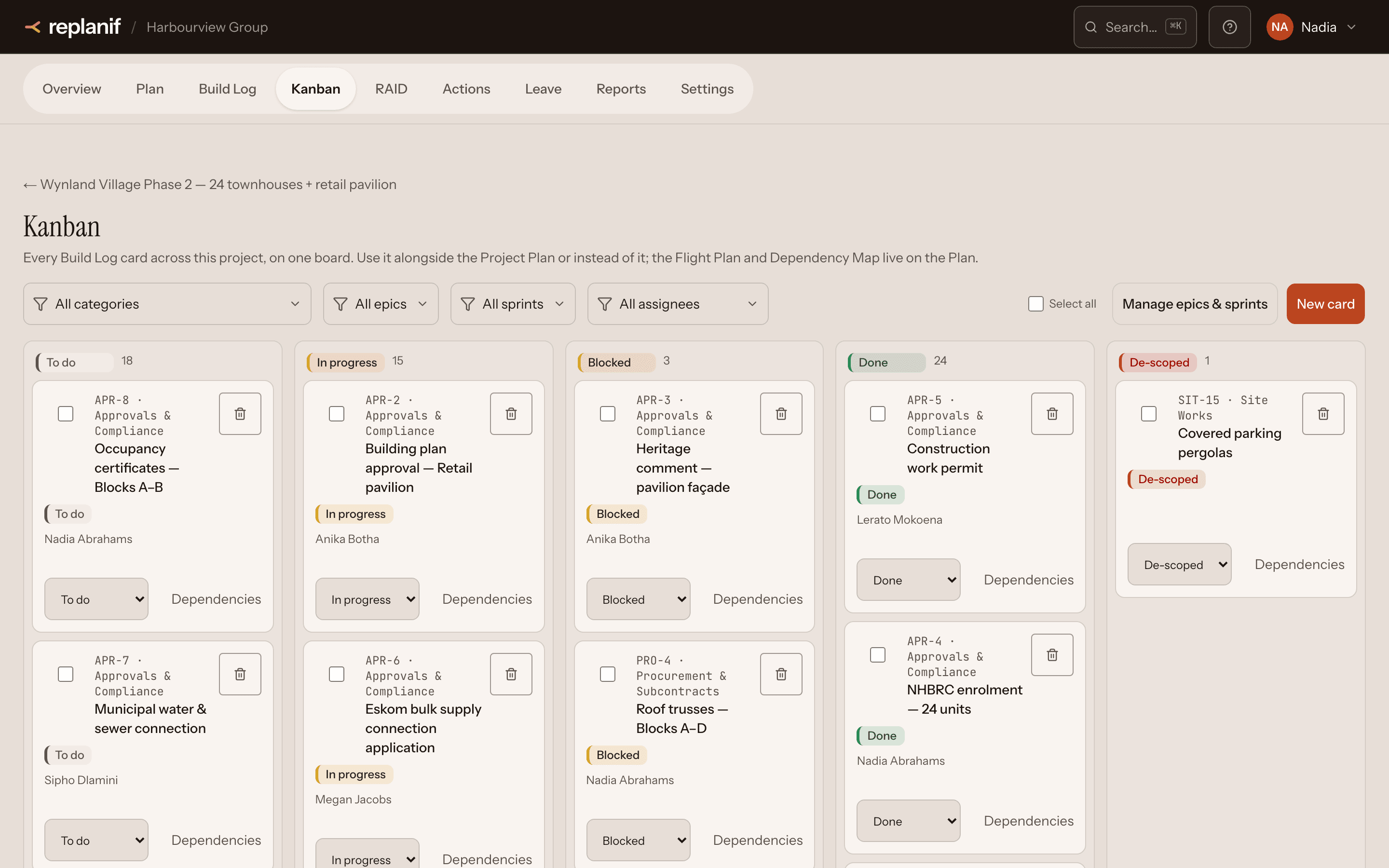Go back to Wynland Village Phase 2
This screenshot has width=1389, height=868.
(209, 184)
